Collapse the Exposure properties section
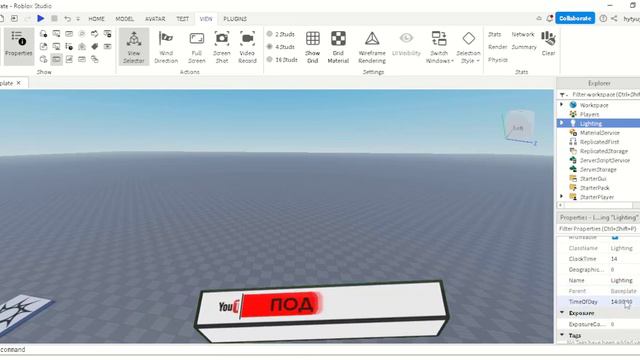 click(562, 313)
